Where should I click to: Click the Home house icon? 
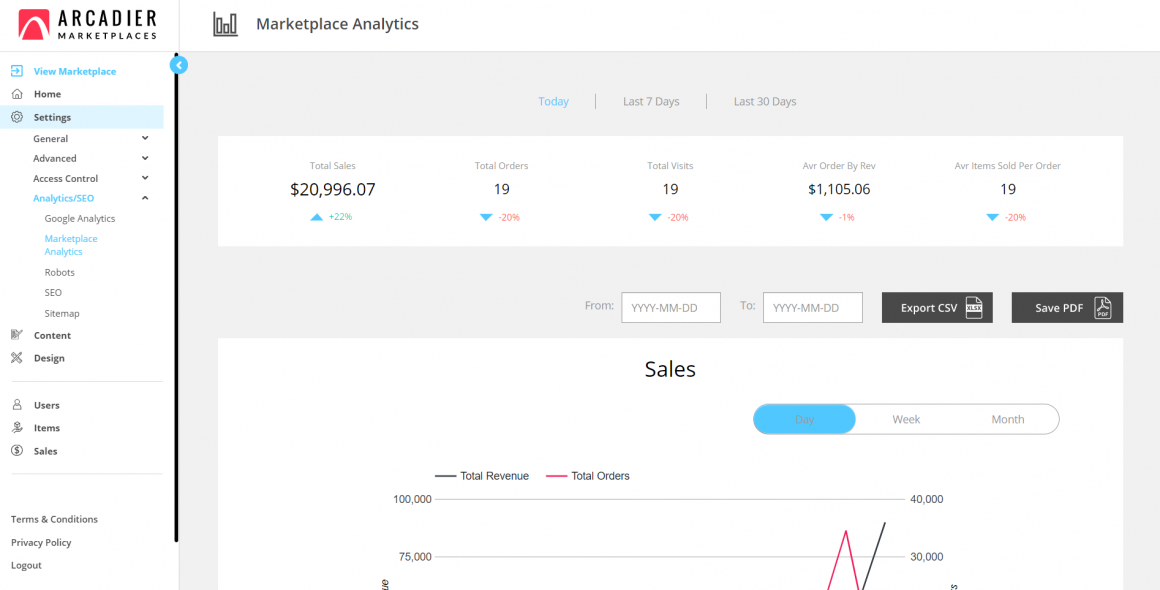click(x=17, y=94)
